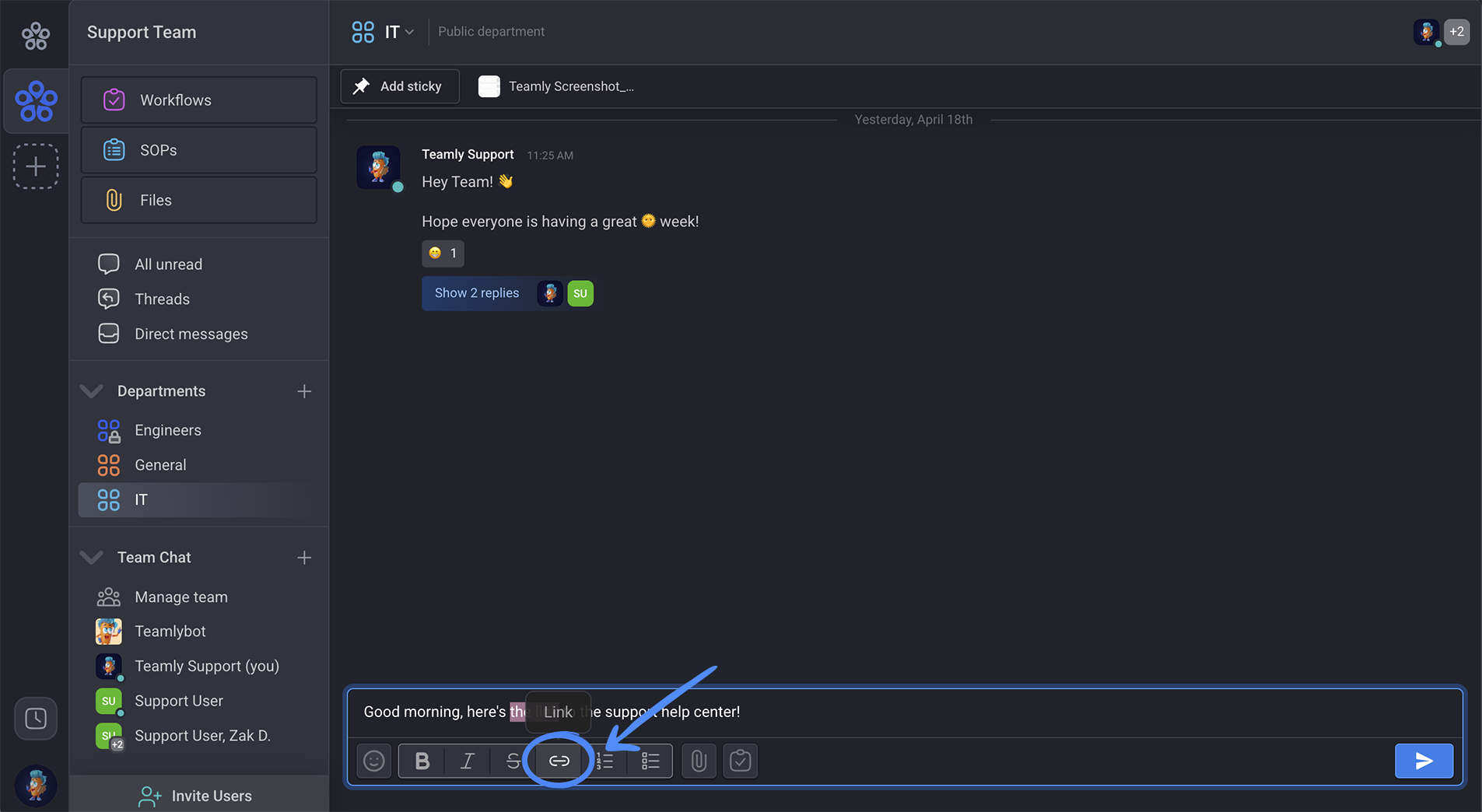Click Add sticky
The image size is (1482, 812).
[400, 86]
